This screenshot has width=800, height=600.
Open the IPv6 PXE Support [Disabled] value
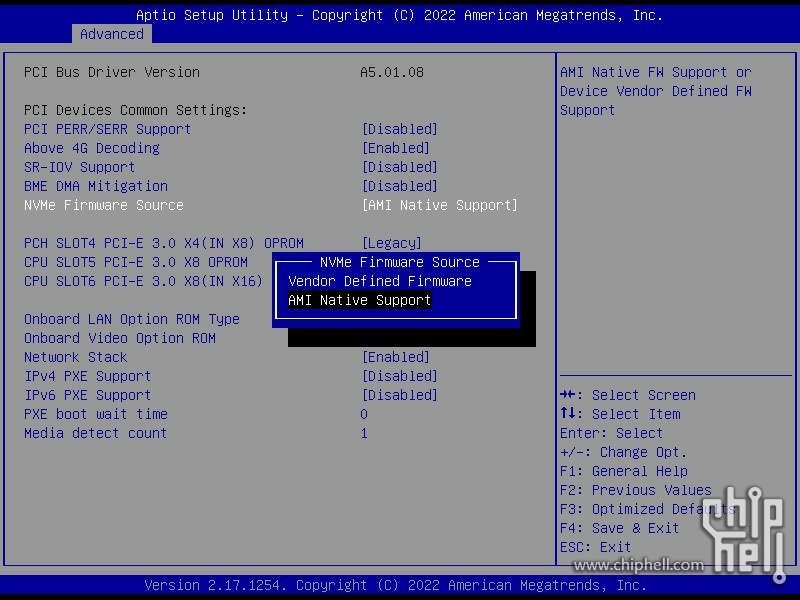[399, 395]
